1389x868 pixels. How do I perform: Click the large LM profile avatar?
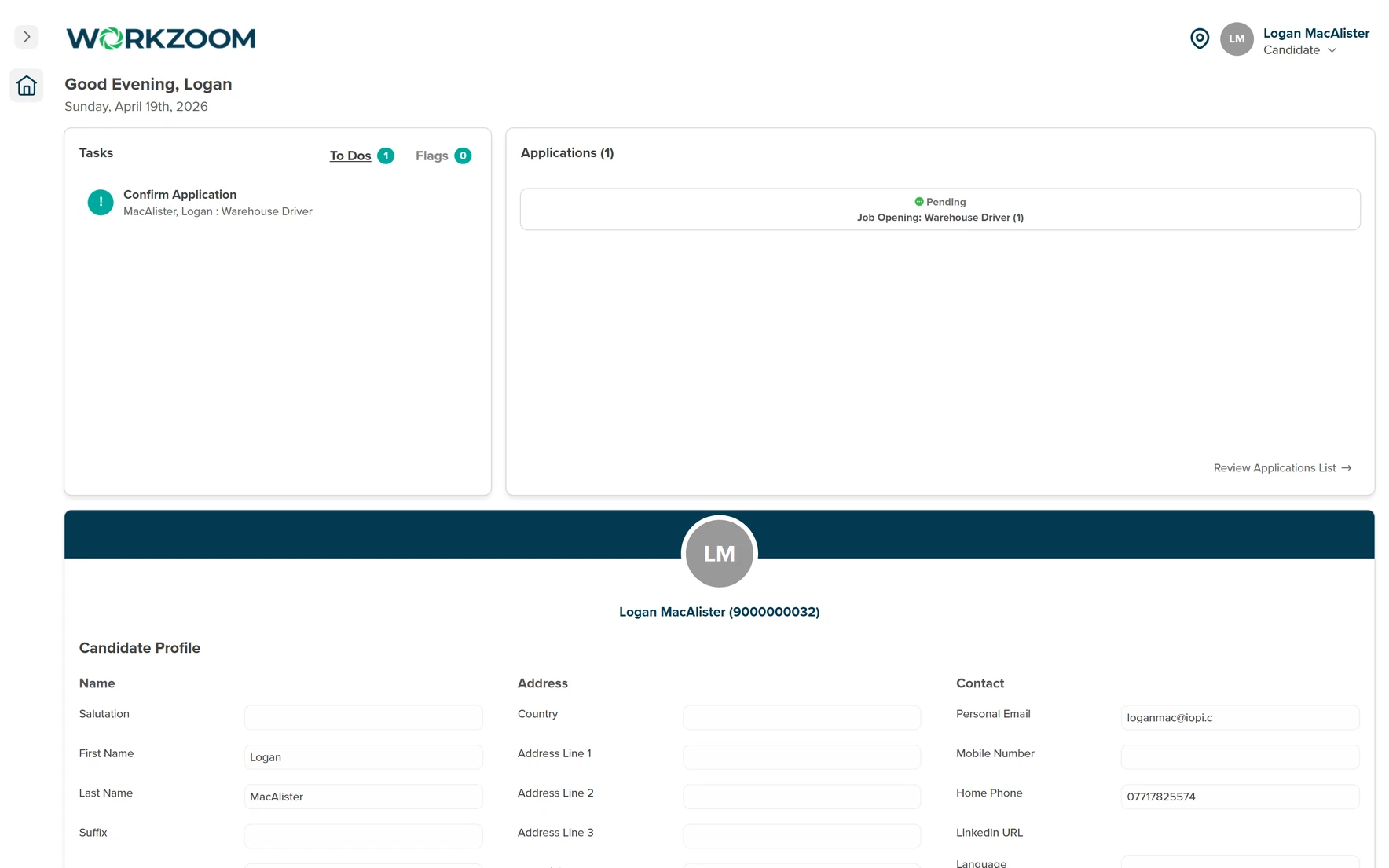pyautogui.click(x=719, y=553)
